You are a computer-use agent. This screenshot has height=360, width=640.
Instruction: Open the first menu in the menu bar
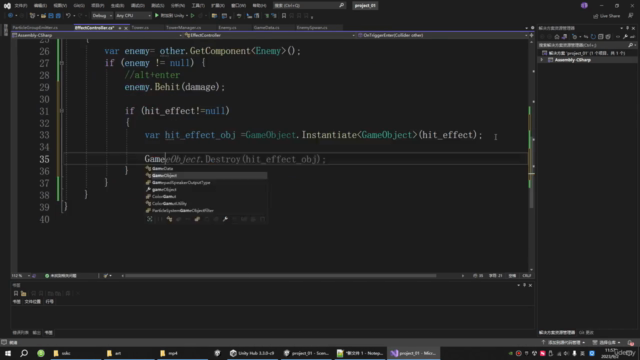click(20, 6)
